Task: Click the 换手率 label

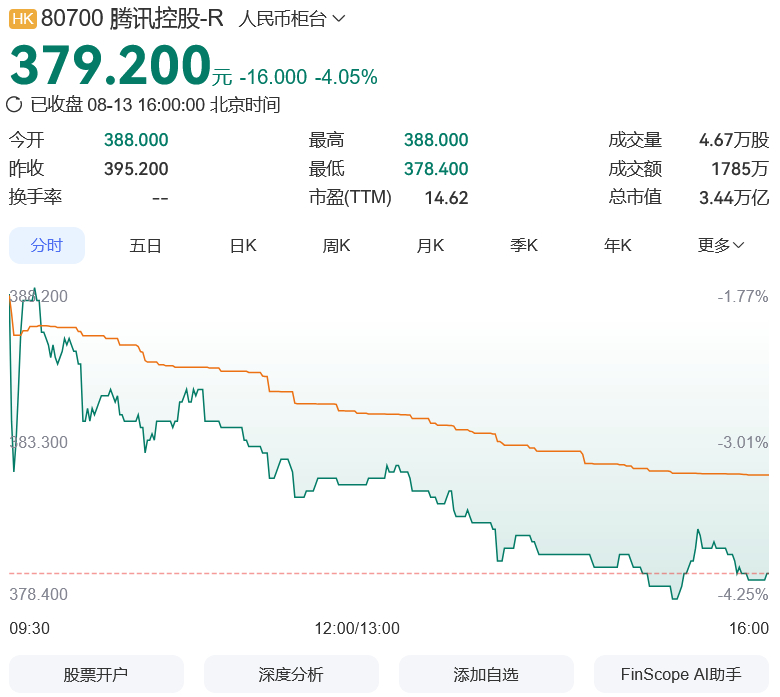Action: pyautogui.click(x=35, y=197)
